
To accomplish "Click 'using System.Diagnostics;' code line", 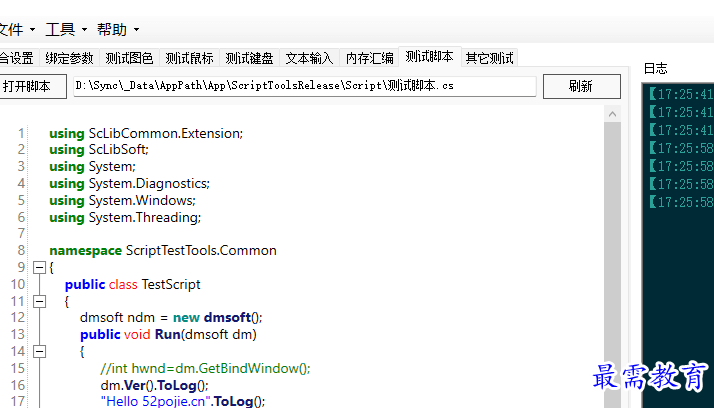I will click(129, 184).
